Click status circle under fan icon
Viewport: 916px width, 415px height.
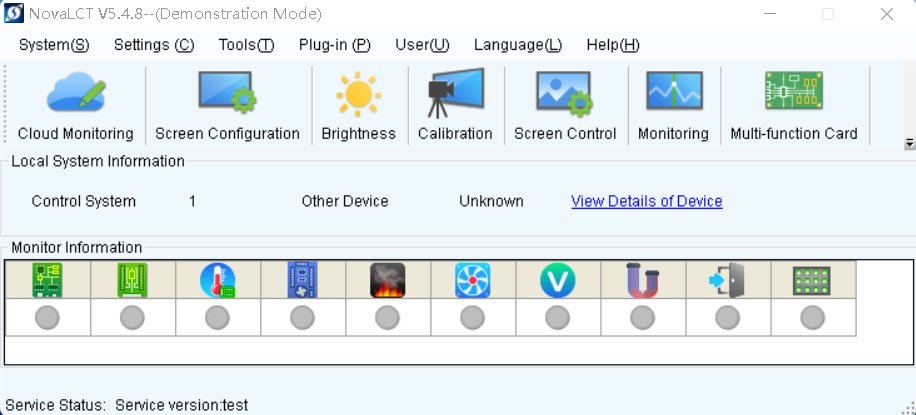(473, 318)
